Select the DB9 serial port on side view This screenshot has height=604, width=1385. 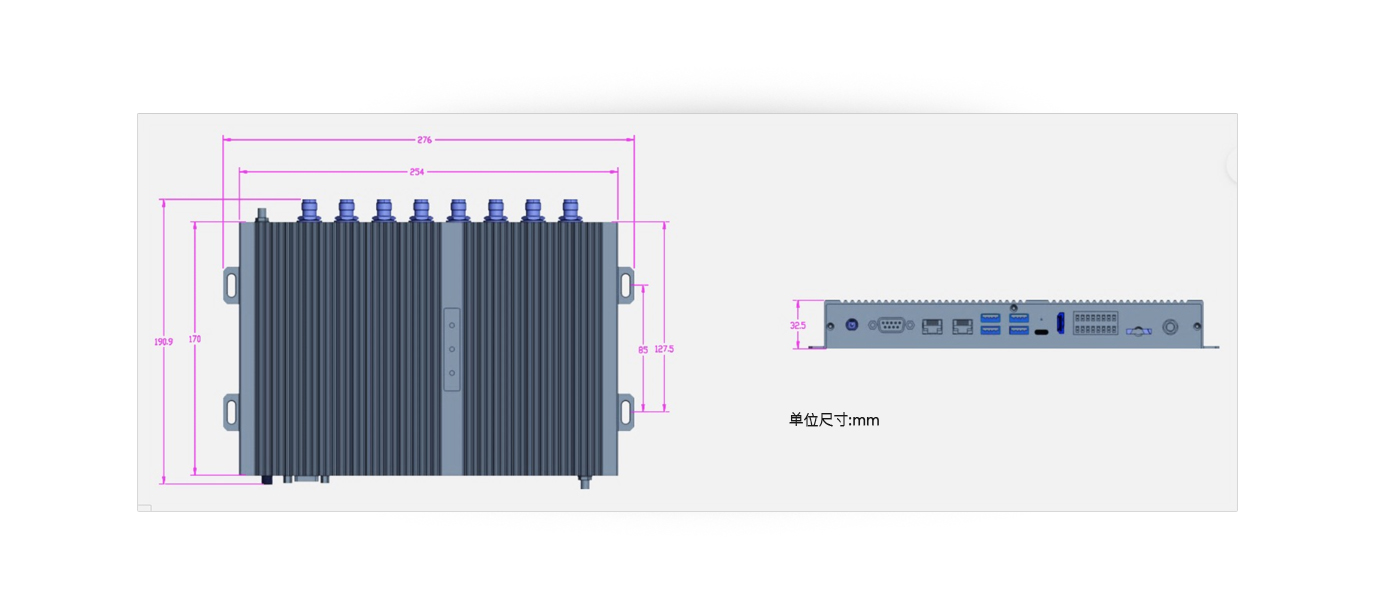[890, 325]
